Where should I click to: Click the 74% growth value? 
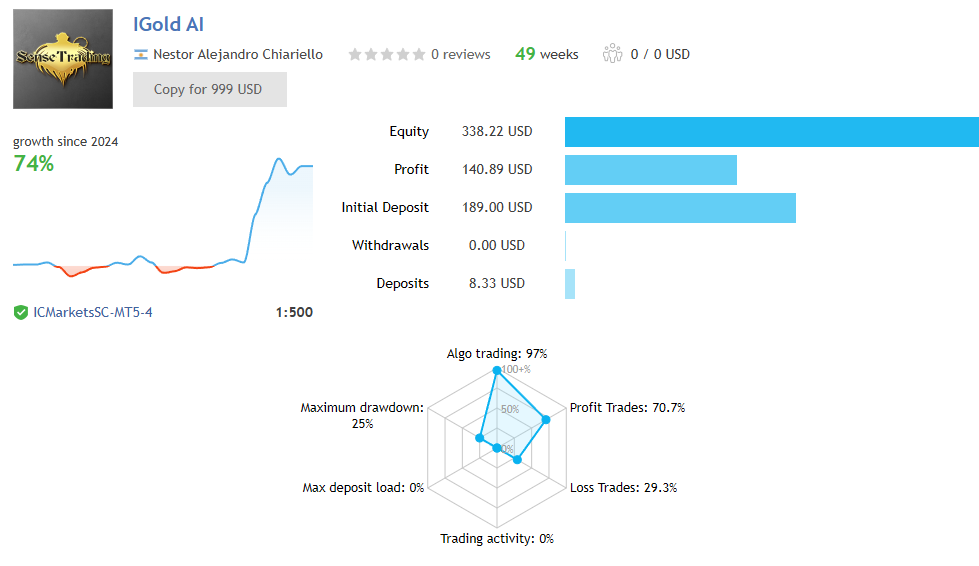point(33,163)
